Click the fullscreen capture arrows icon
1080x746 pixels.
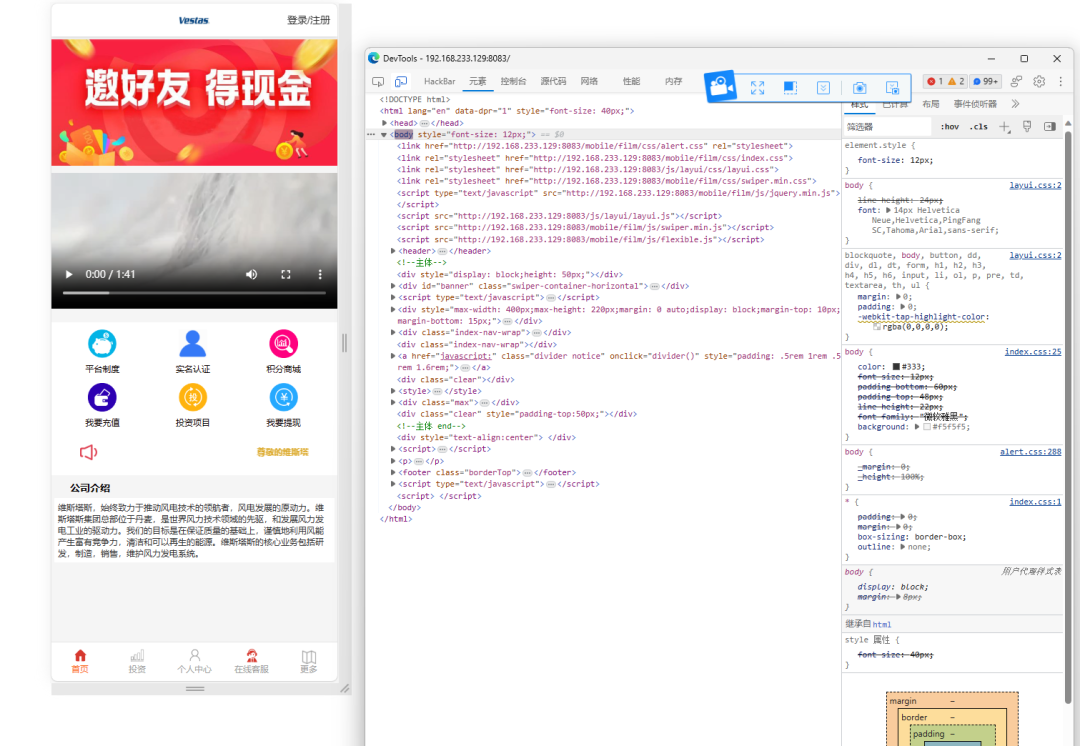coord(758,87)
